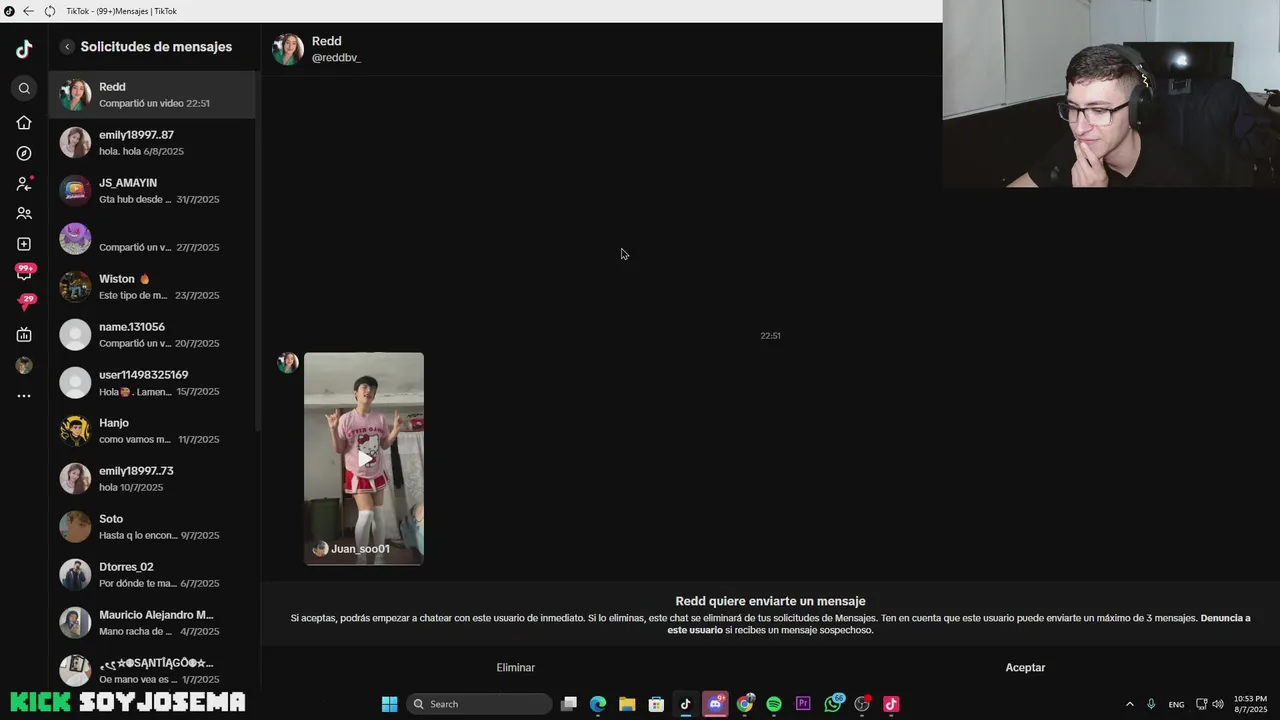Open OBS Studio from the taskbar
The width and height of the screenshot is (1280, 720).
pyautogui.click(x=862, y=704)
